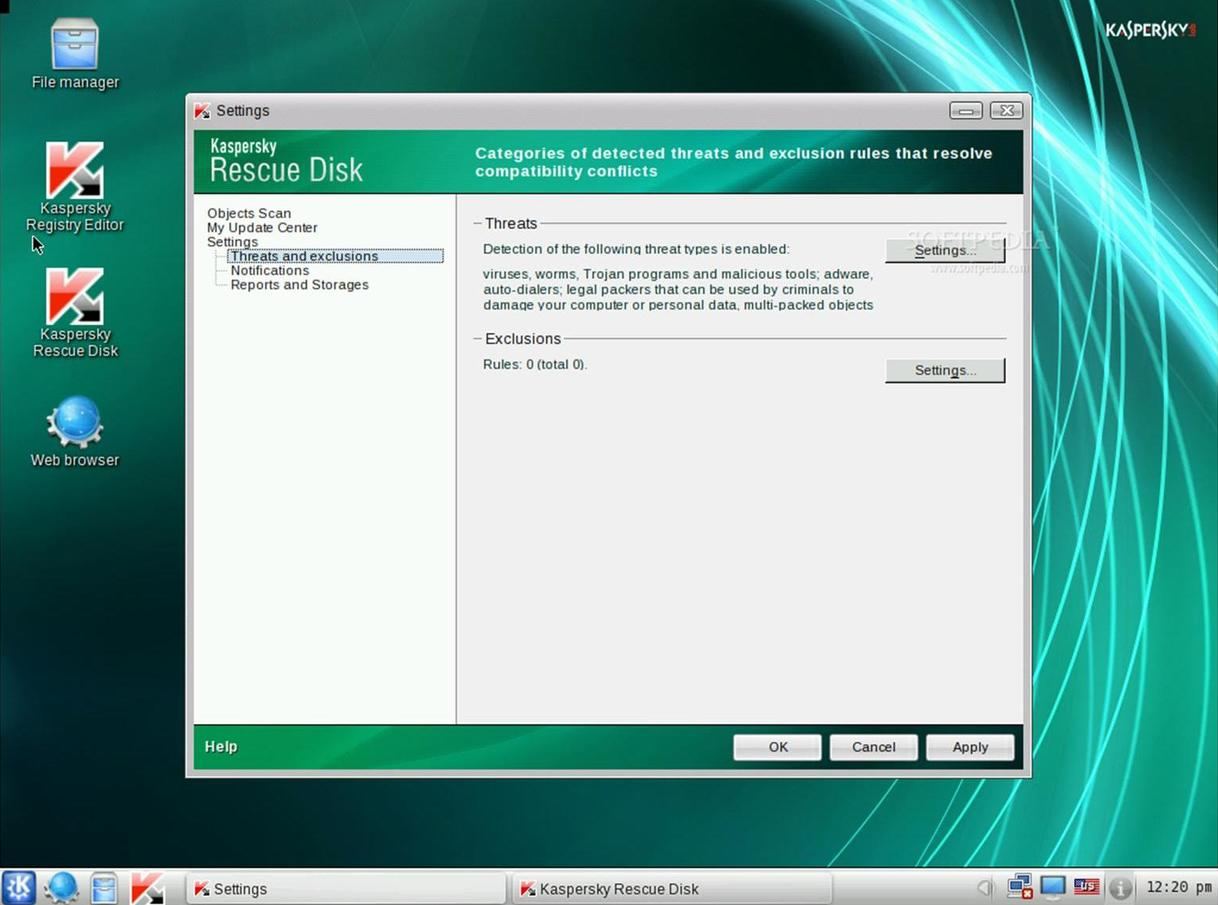This screenshot has width=1218, height=905.
Task: Click the Kaspersky quick-launch icon in the taskbar
Action: 147,888
